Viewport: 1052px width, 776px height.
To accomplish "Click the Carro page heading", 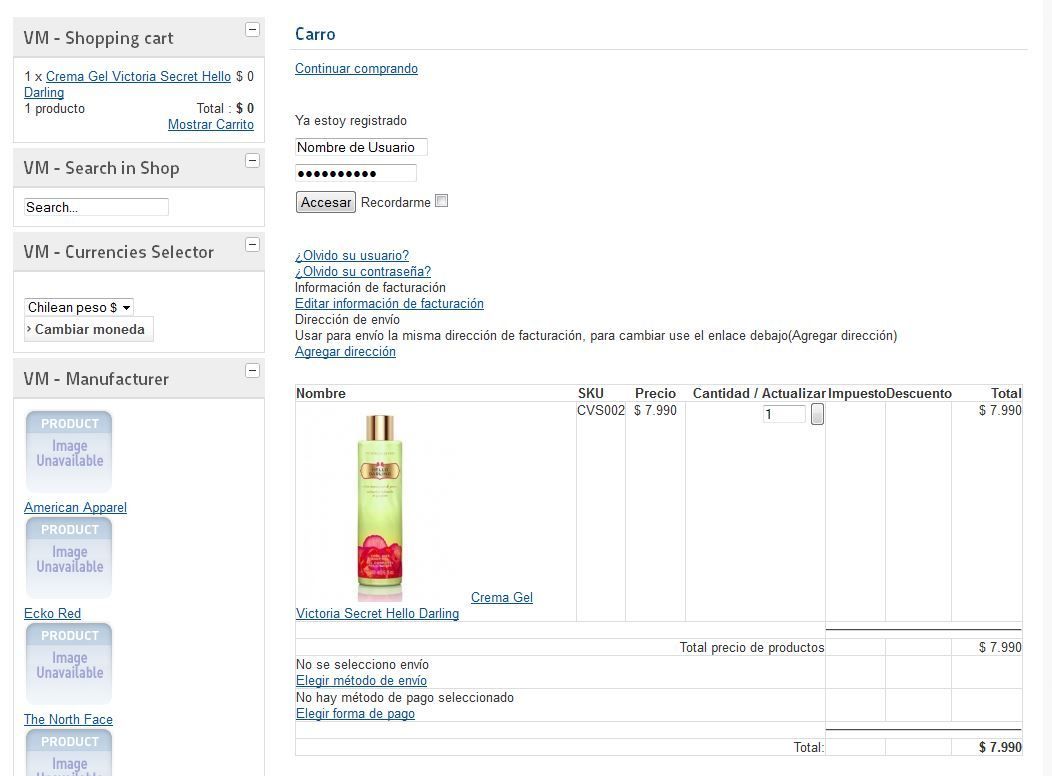I will [x=315, y=34].
